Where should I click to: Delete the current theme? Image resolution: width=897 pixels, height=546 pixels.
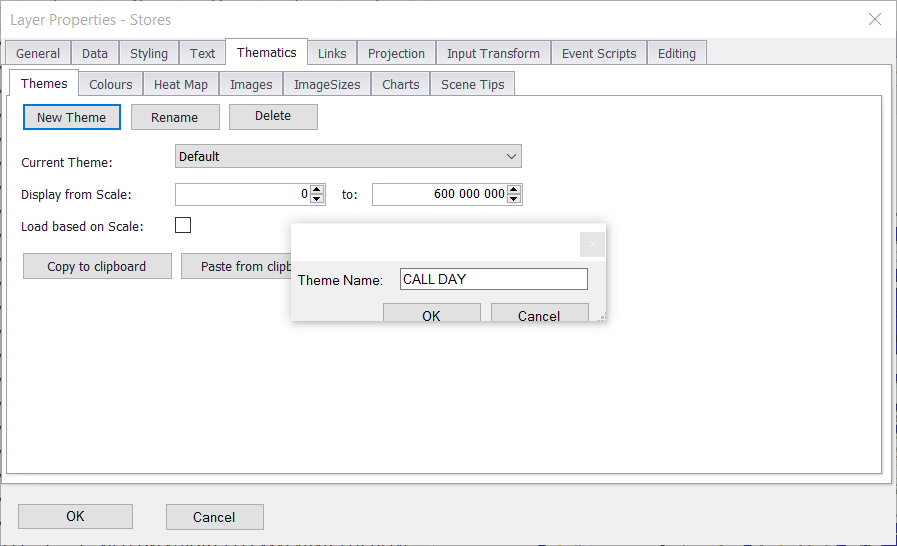273,117
